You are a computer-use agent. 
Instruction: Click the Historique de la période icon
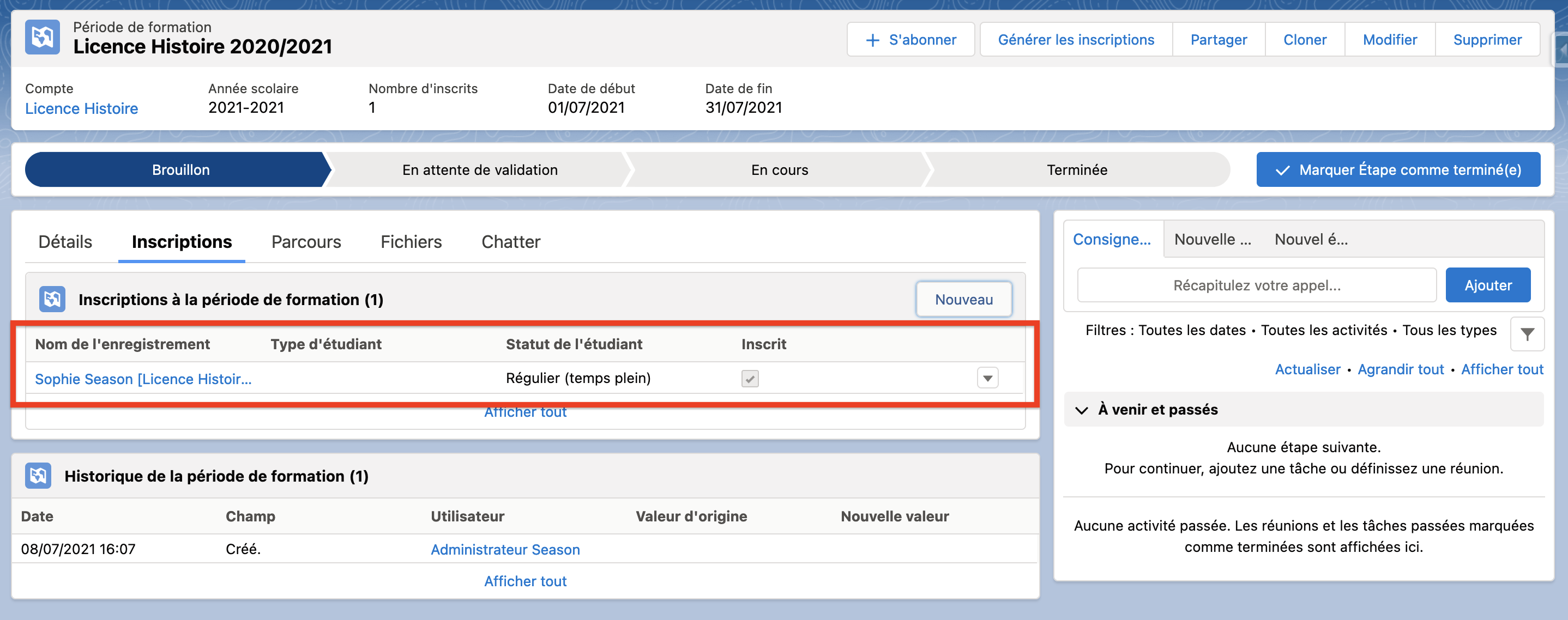(x=38, y=475)
